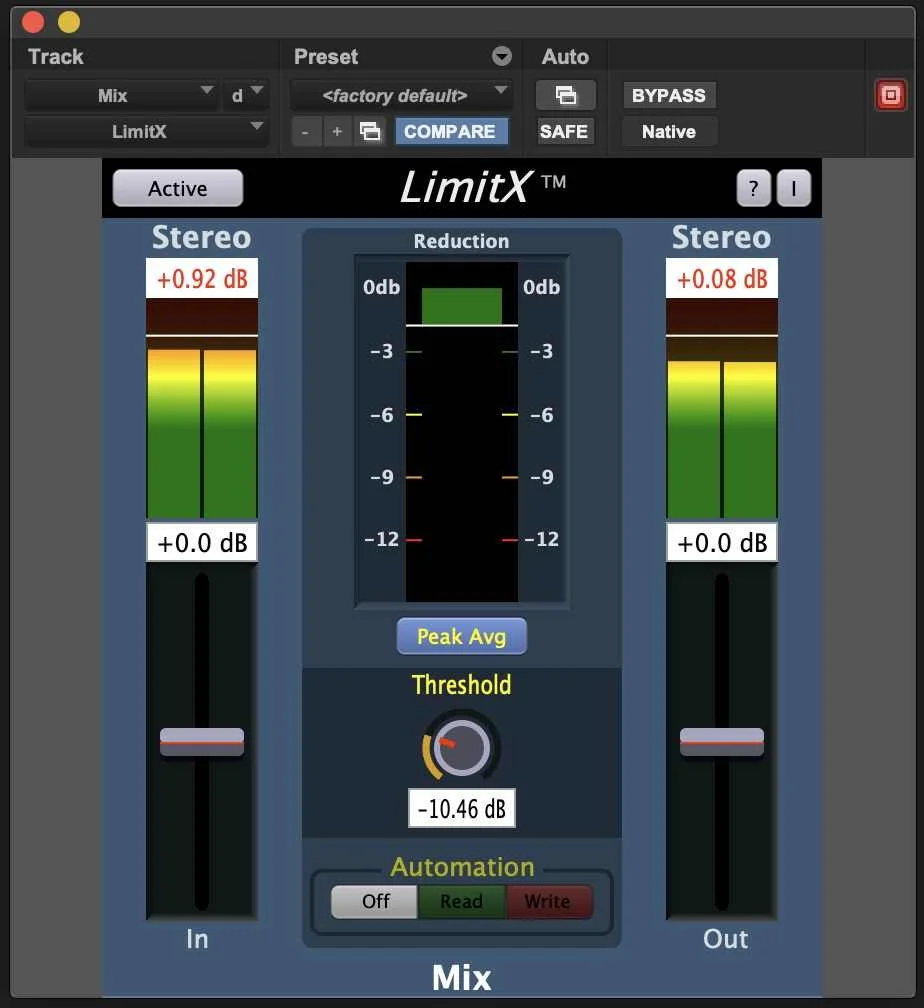Click the Threshold label
Viewport: 924px width, 1008px height.
[x=462, y=685]
